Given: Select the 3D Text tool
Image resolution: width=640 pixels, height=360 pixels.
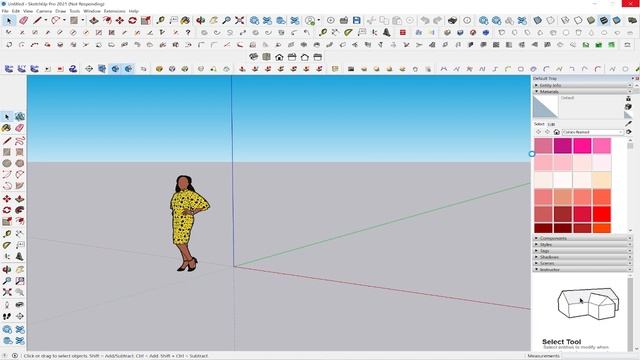Looking at the screenshot, I should [x=20, y=256].
